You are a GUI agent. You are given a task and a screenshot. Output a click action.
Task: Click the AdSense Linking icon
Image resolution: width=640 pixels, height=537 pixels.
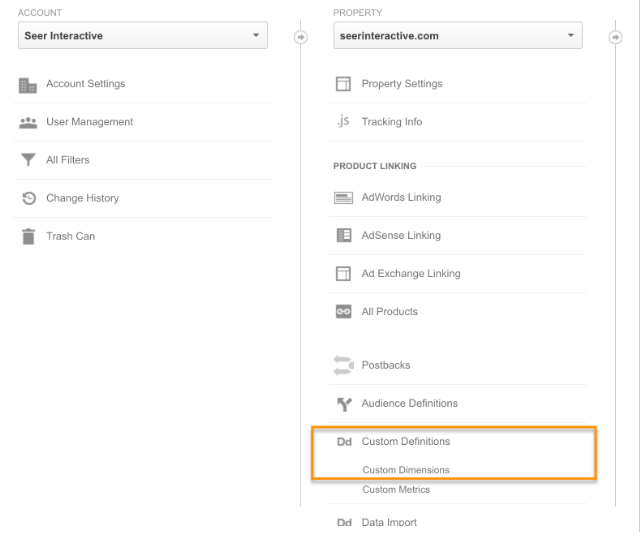[343, 236]
